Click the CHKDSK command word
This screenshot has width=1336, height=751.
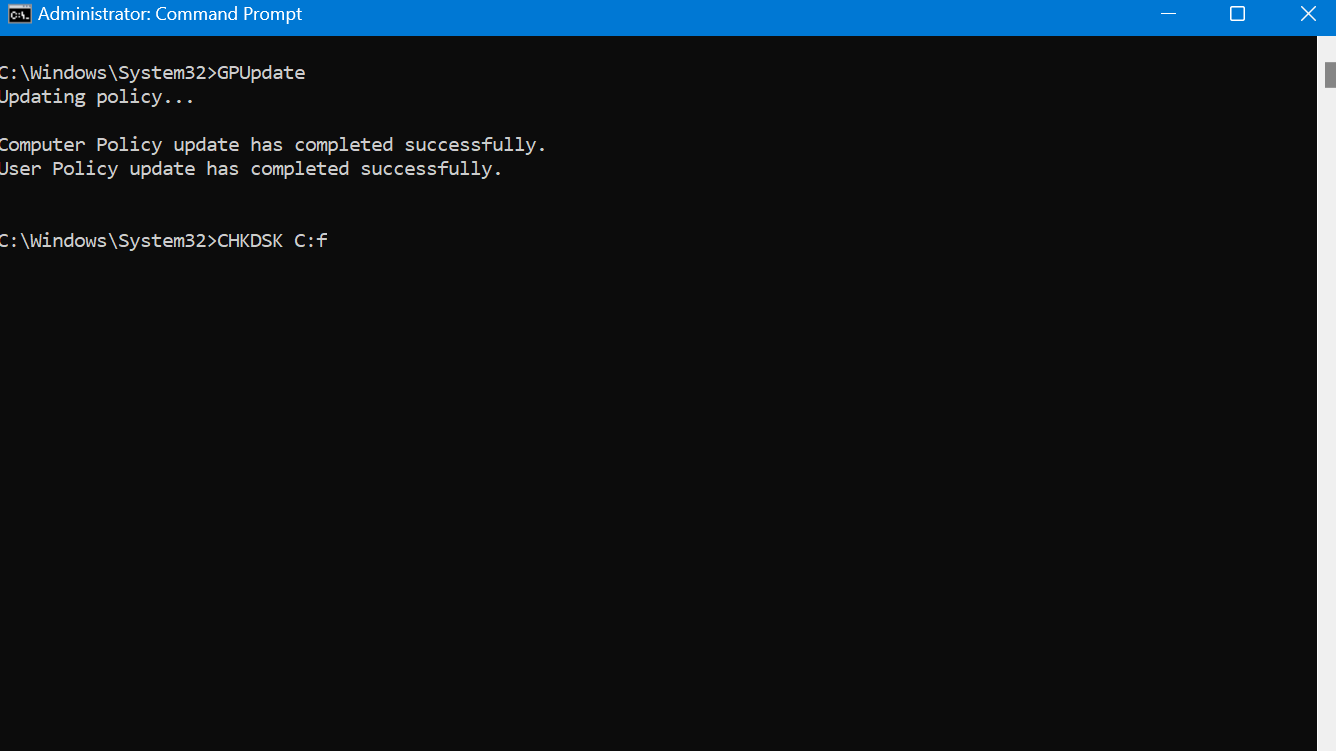tap(250, 241)
